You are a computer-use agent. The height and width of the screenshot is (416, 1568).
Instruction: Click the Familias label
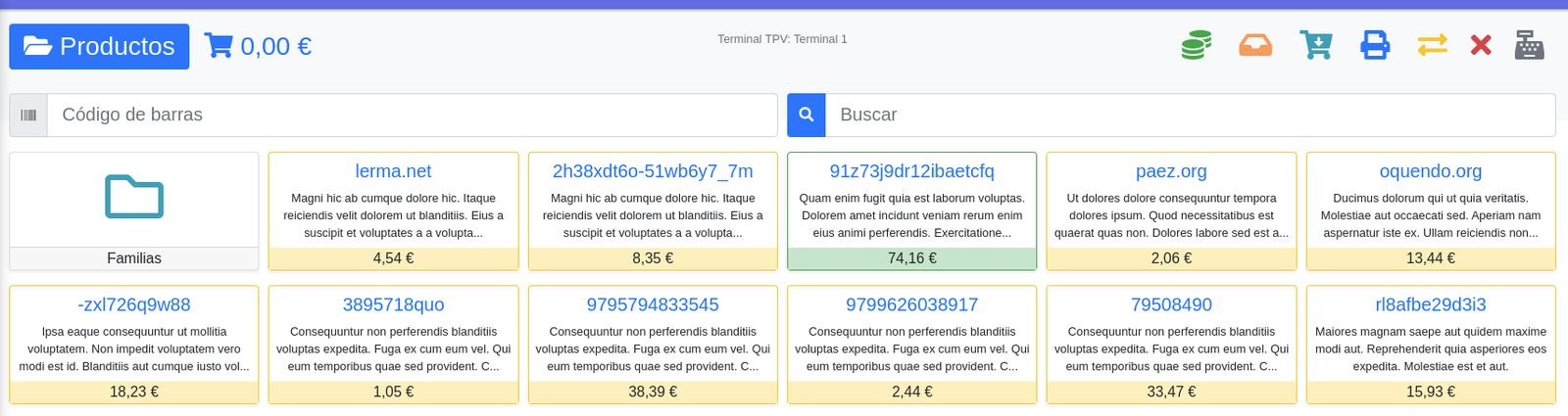click(x=134, y=258)
